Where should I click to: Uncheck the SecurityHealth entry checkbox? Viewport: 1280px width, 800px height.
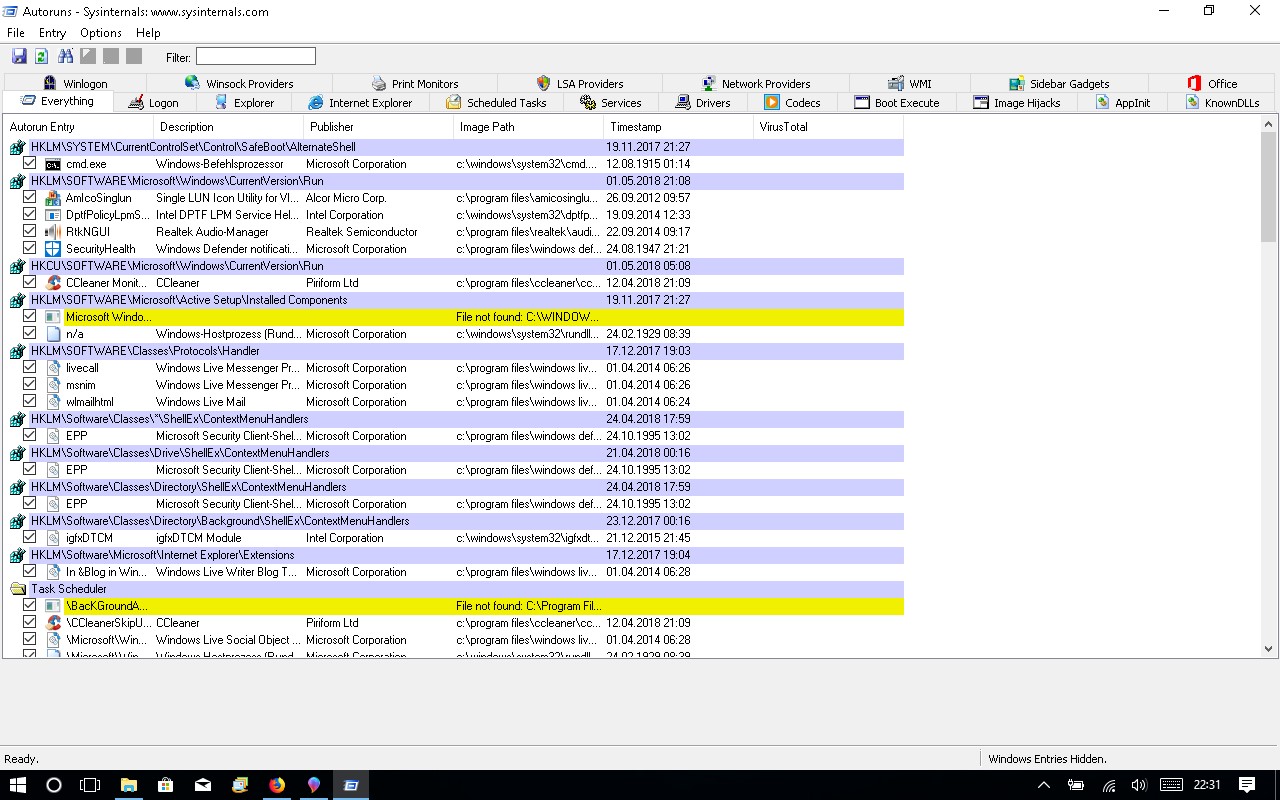[29, 248]
